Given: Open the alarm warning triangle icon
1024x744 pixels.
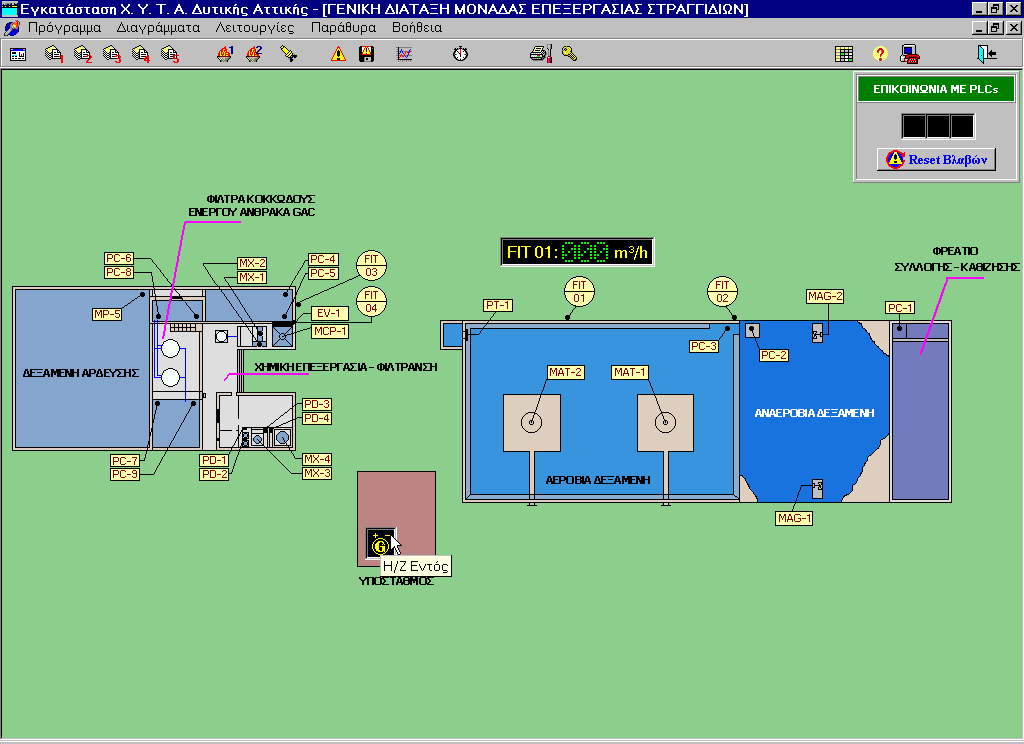Looking at the screenshot, I should (338, 54).
